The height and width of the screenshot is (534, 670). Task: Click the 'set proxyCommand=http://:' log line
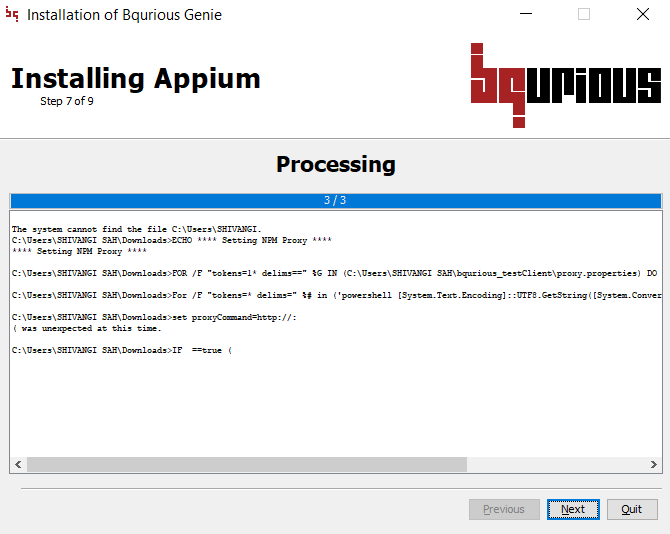[x=154, y=317]
